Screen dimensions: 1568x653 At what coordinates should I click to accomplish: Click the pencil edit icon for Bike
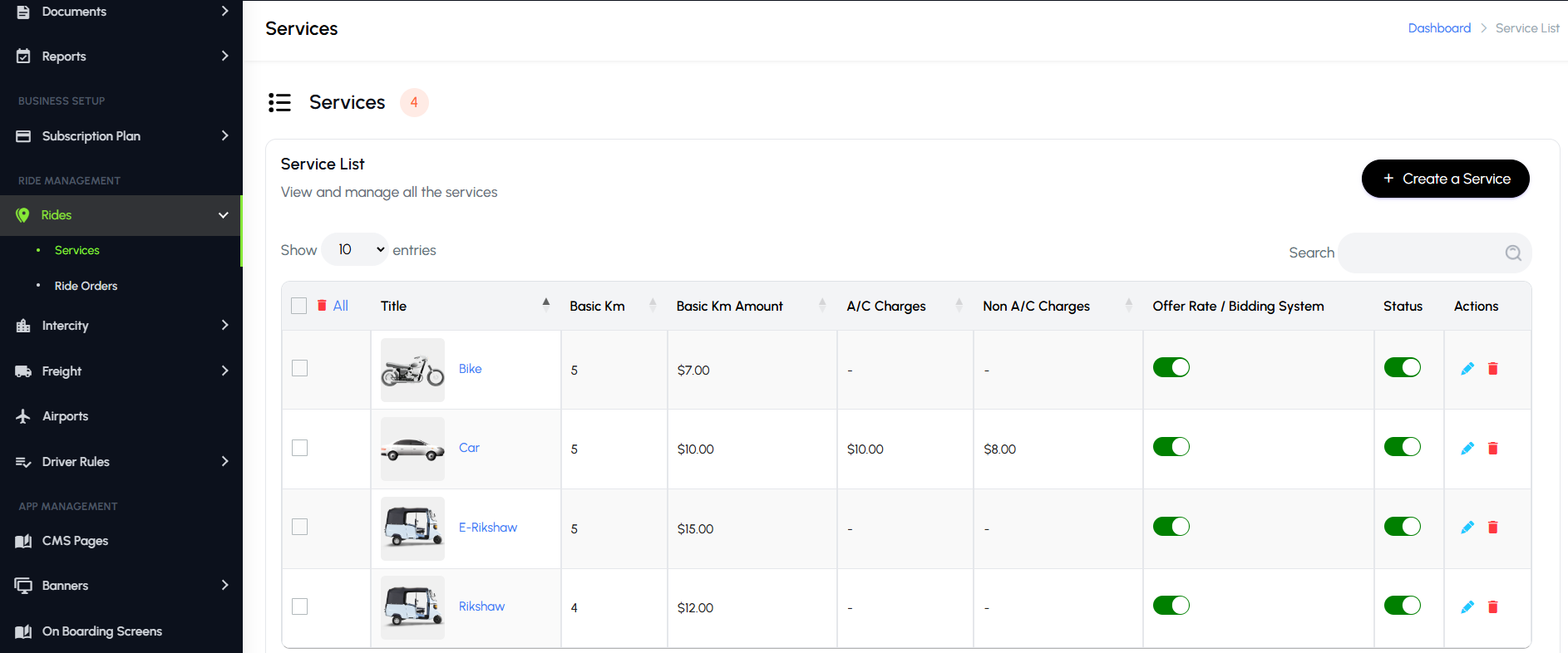1467,369
